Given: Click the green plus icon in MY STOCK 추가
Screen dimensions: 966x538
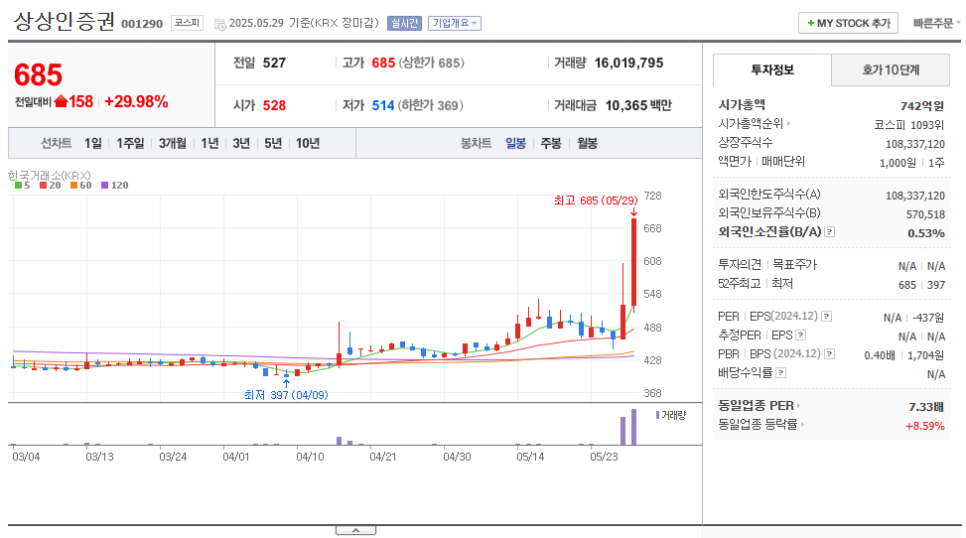Looking at the screenshot, I should [x=811, y=23].
